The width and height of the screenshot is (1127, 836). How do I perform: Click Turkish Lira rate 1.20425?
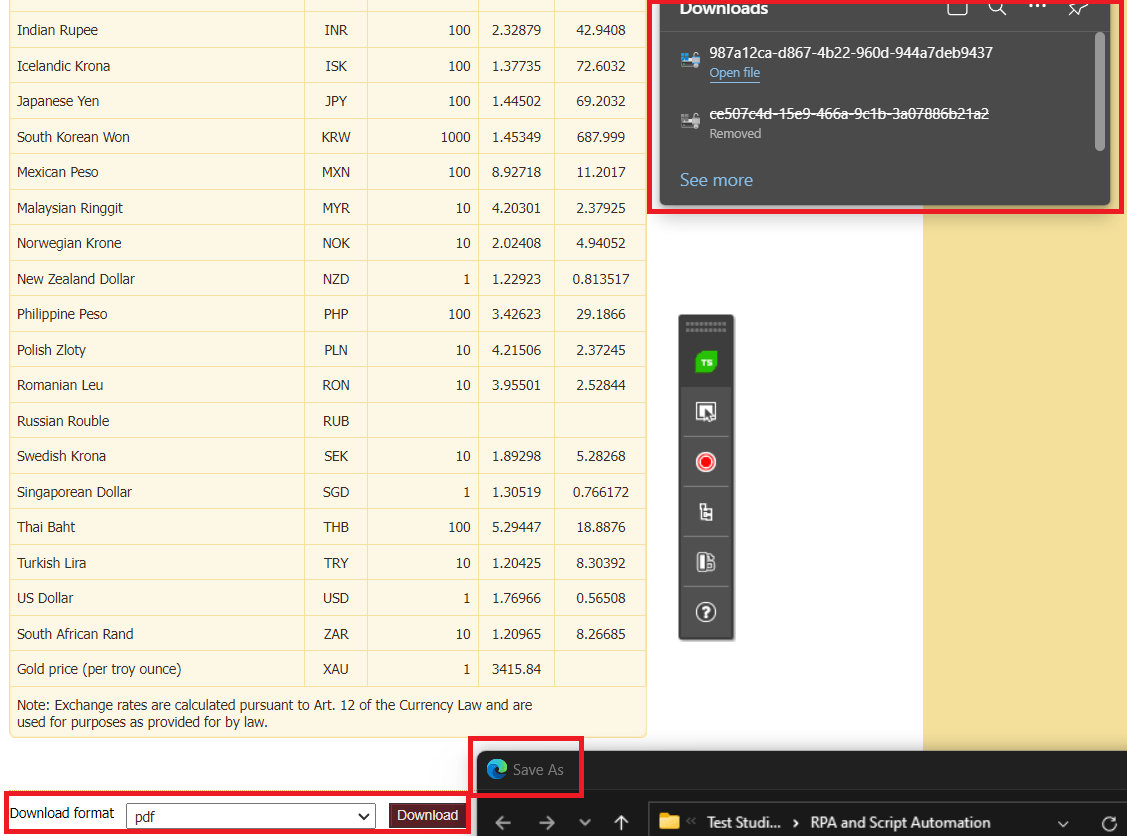click(x=516, y=563)
